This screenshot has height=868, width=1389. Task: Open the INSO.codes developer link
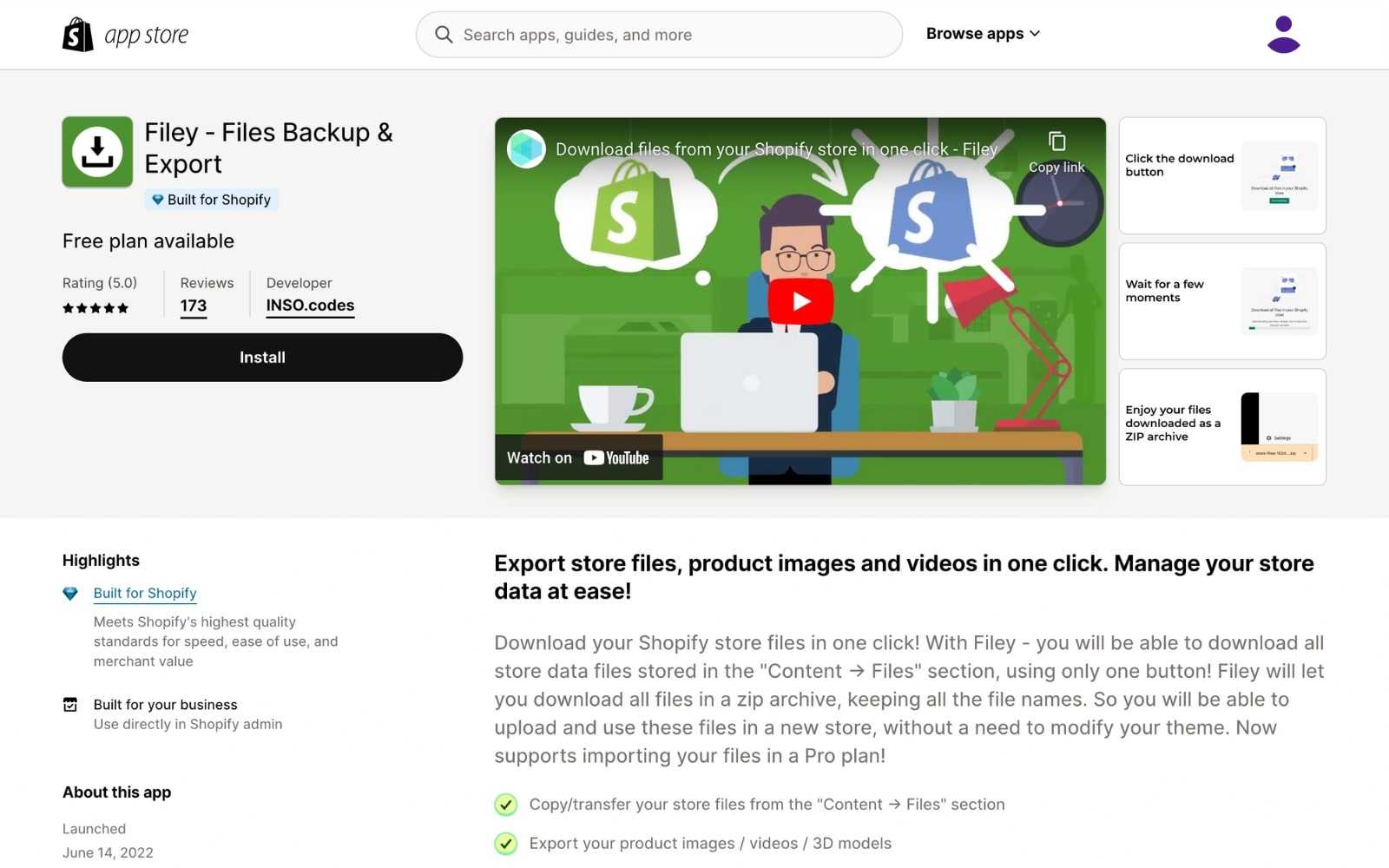coord(310,306)
